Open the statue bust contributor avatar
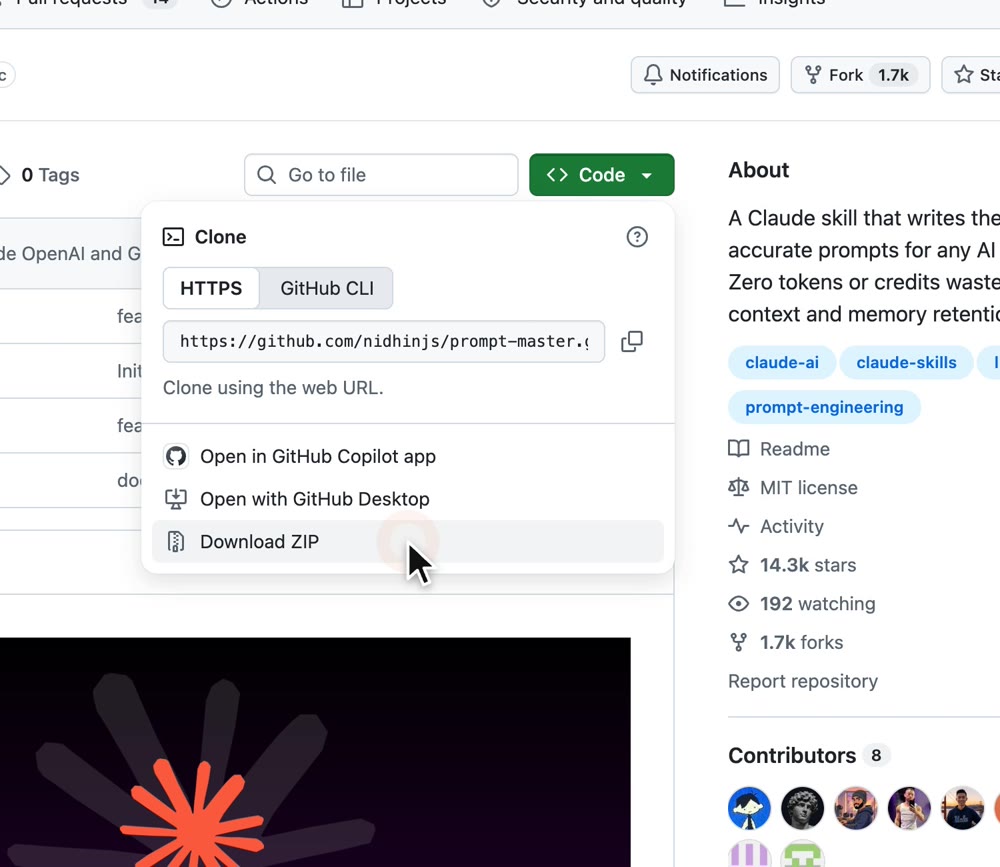1000x867 pixels. [802, 808]
